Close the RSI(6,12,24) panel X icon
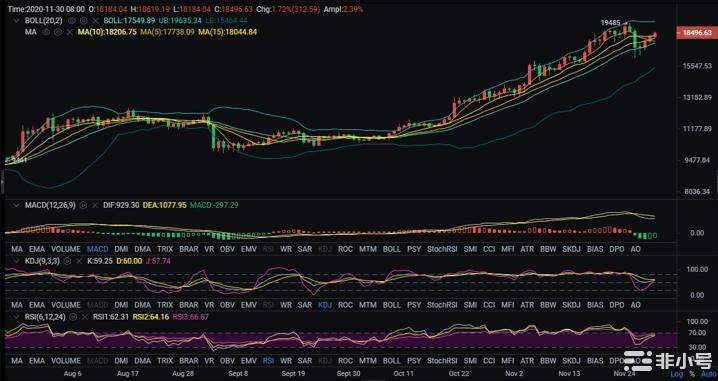Screen dimensions: 718x381 [84, 317]
